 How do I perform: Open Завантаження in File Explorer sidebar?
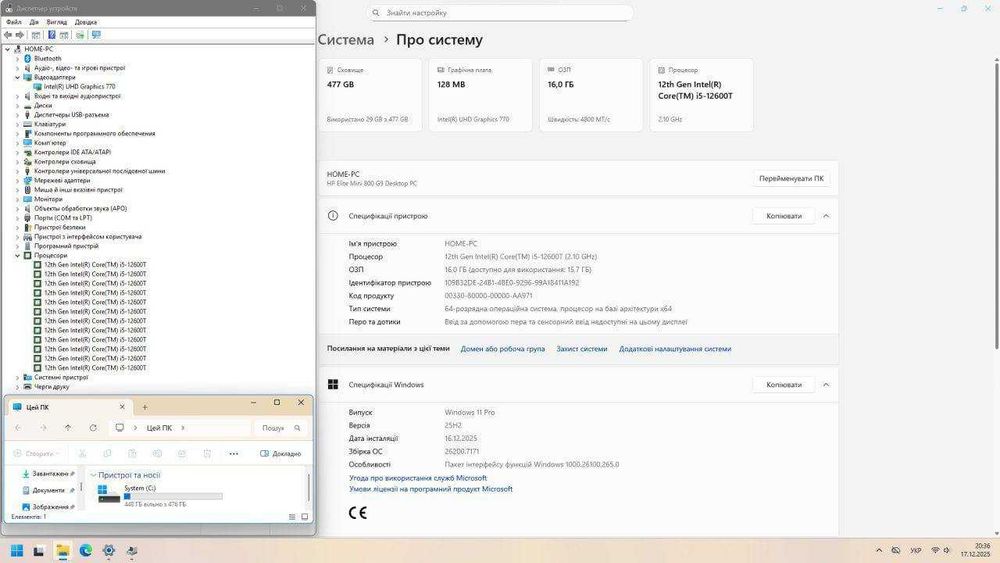pos(48,474)
